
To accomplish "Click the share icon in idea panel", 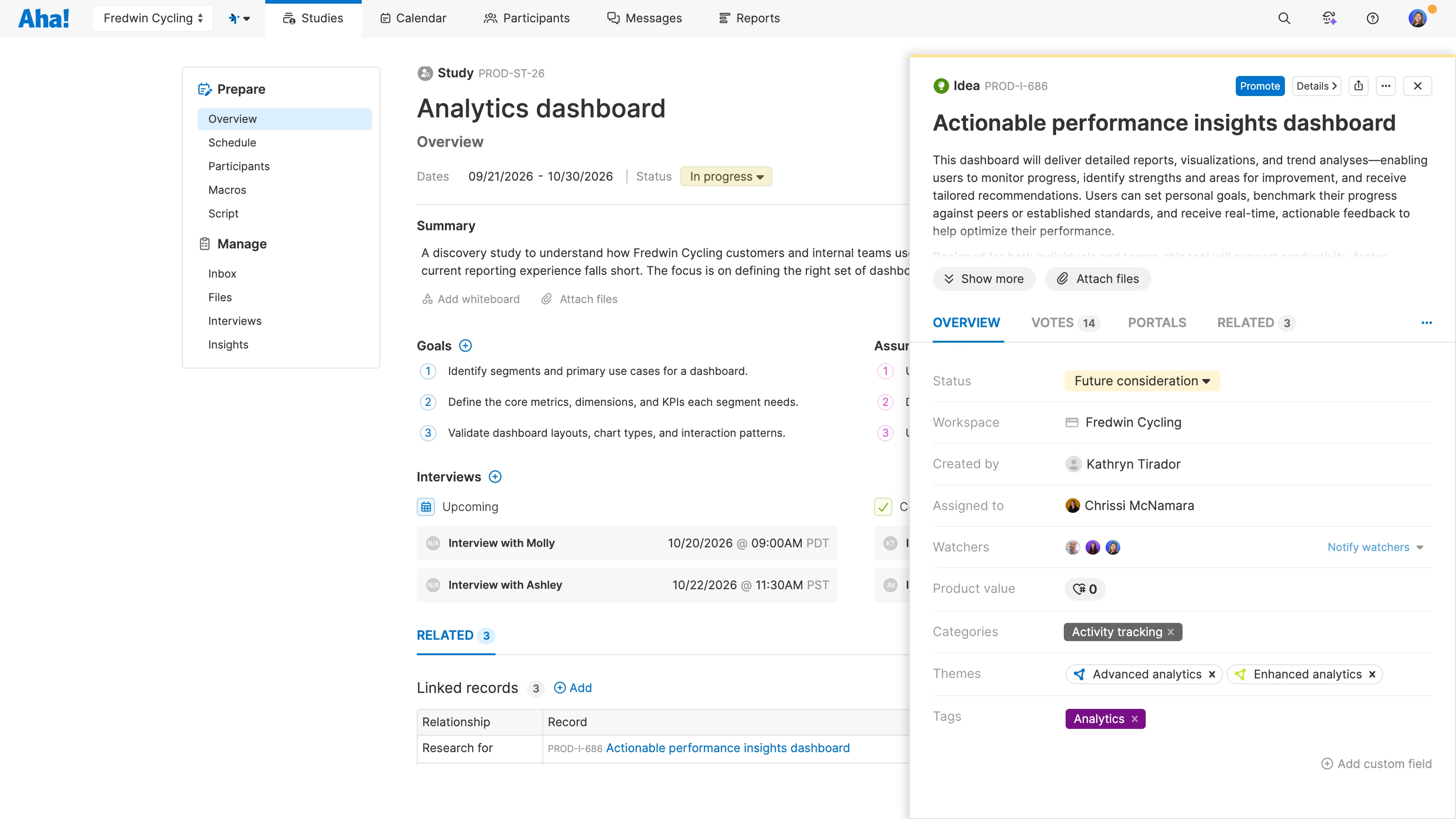I will point(1358,86).
